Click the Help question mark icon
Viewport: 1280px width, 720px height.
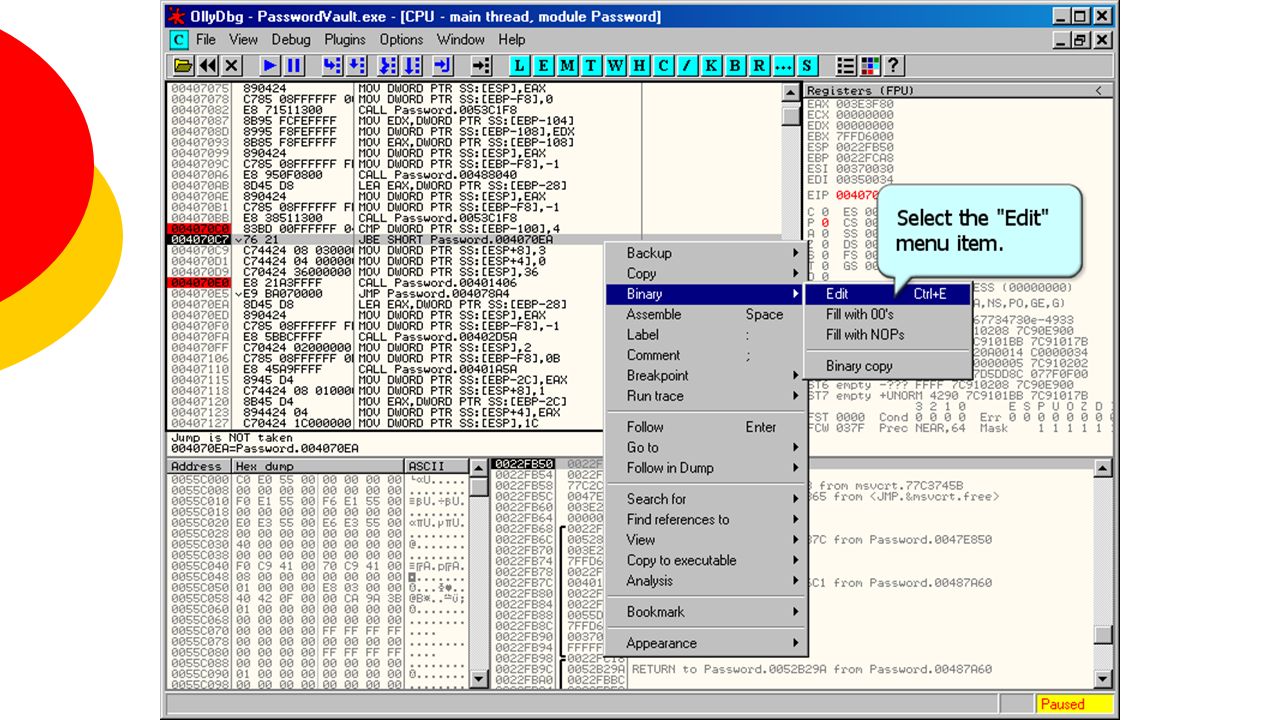[894, 66]
